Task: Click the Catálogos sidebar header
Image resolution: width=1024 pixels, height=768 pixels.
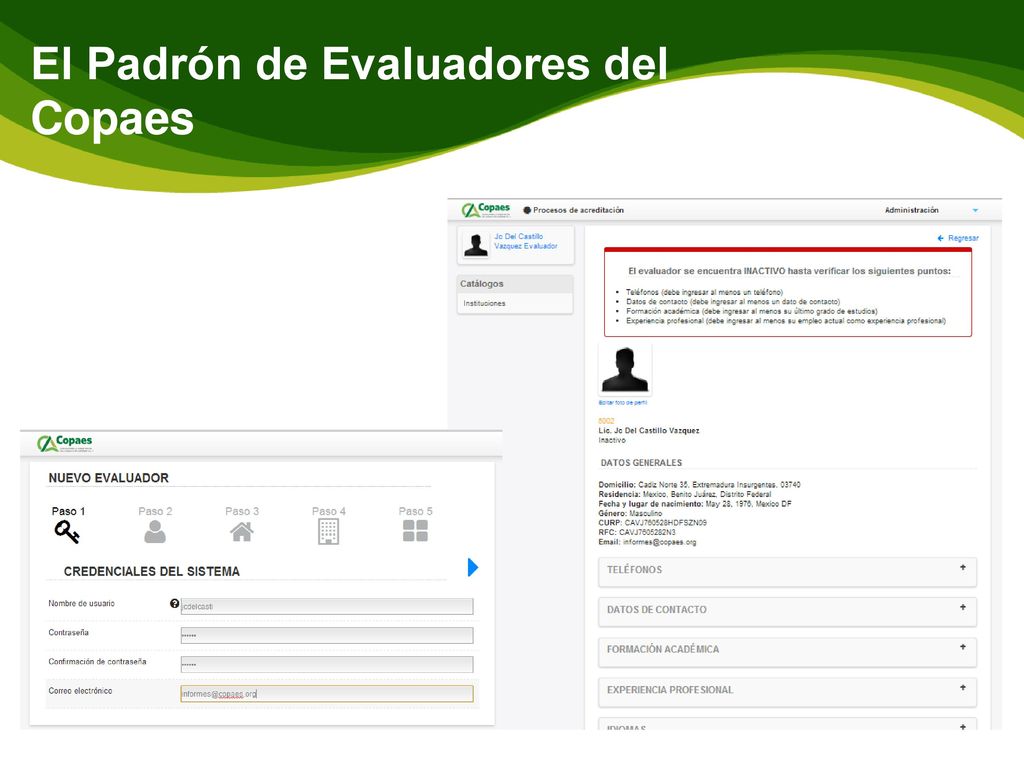Action: [x=515, y=283]
